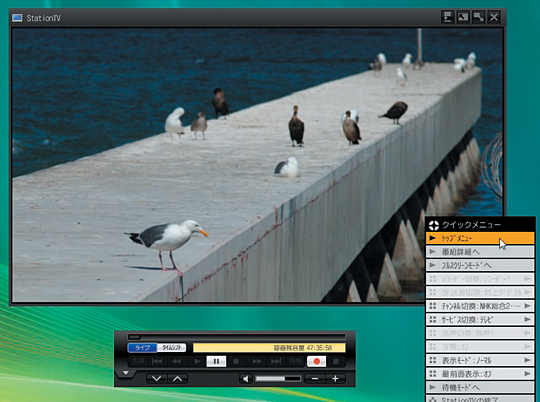
Task: Expand サービス切換:テレビ submenu
Action: click(480, 320)
